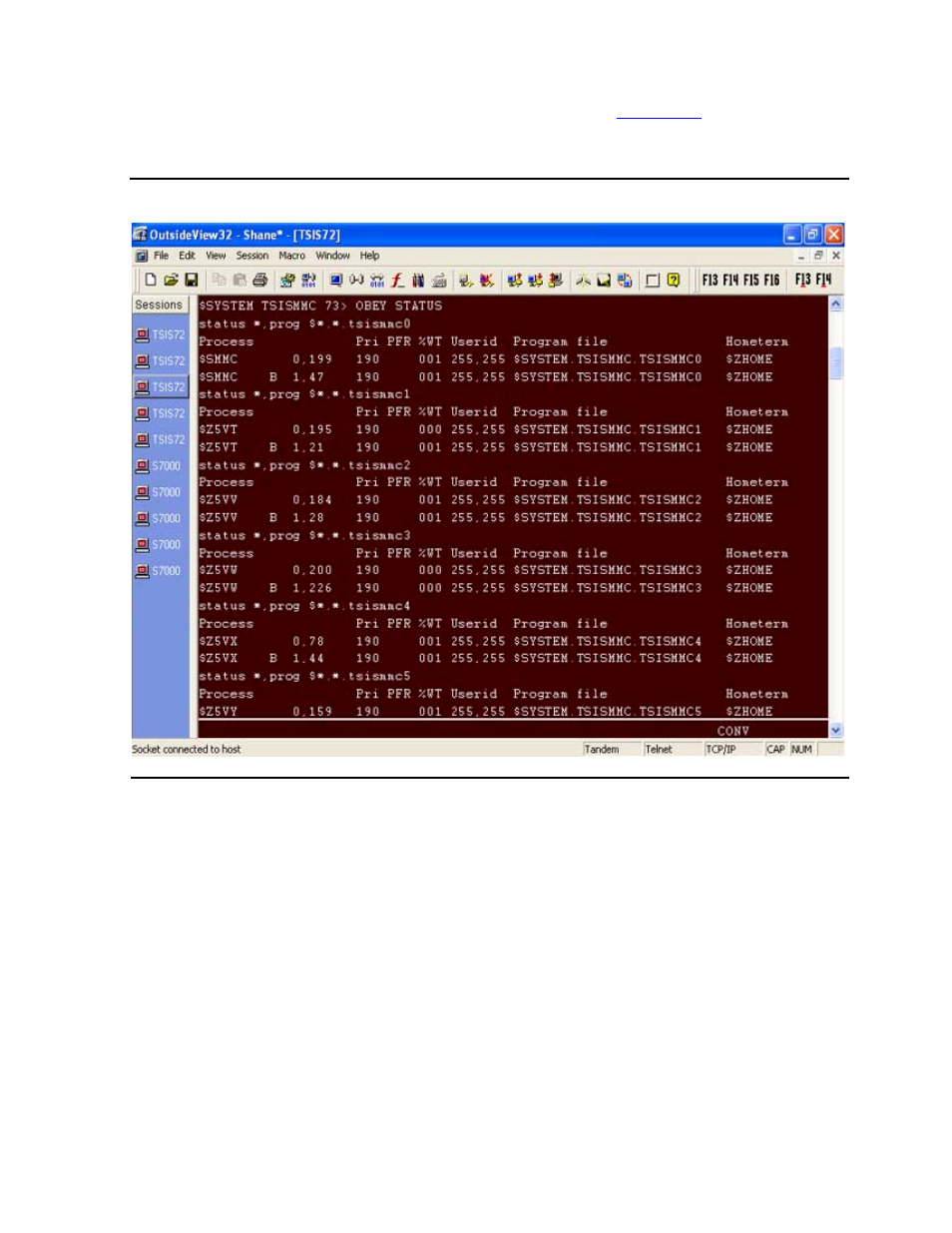The image size is (952, 1233).
Task: Click the 'status *,prog $*.*.tsismmc1' line
Action: 304,394
